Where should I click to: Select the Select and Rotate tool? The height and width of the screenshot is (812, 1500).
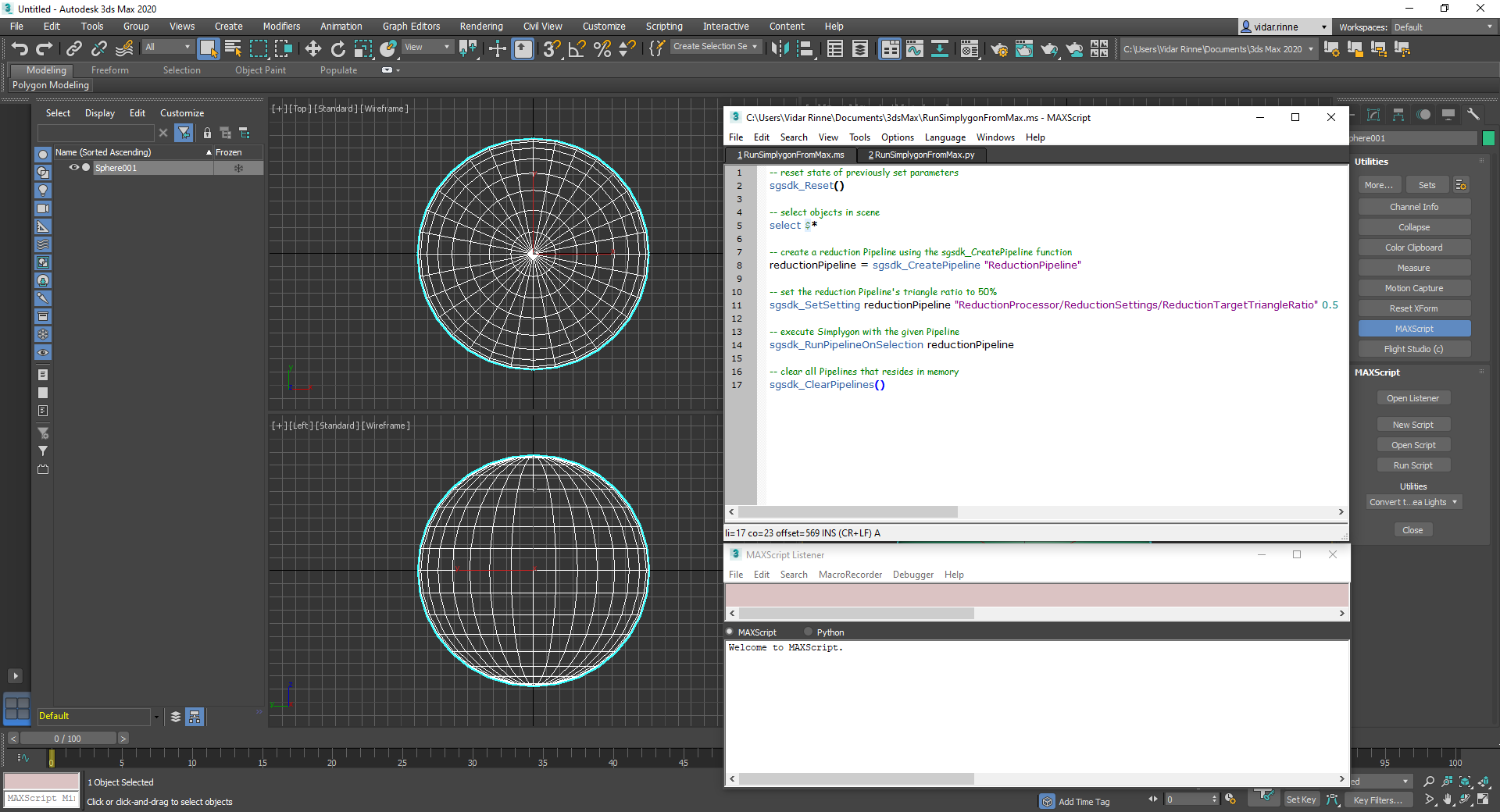(337, 48)
